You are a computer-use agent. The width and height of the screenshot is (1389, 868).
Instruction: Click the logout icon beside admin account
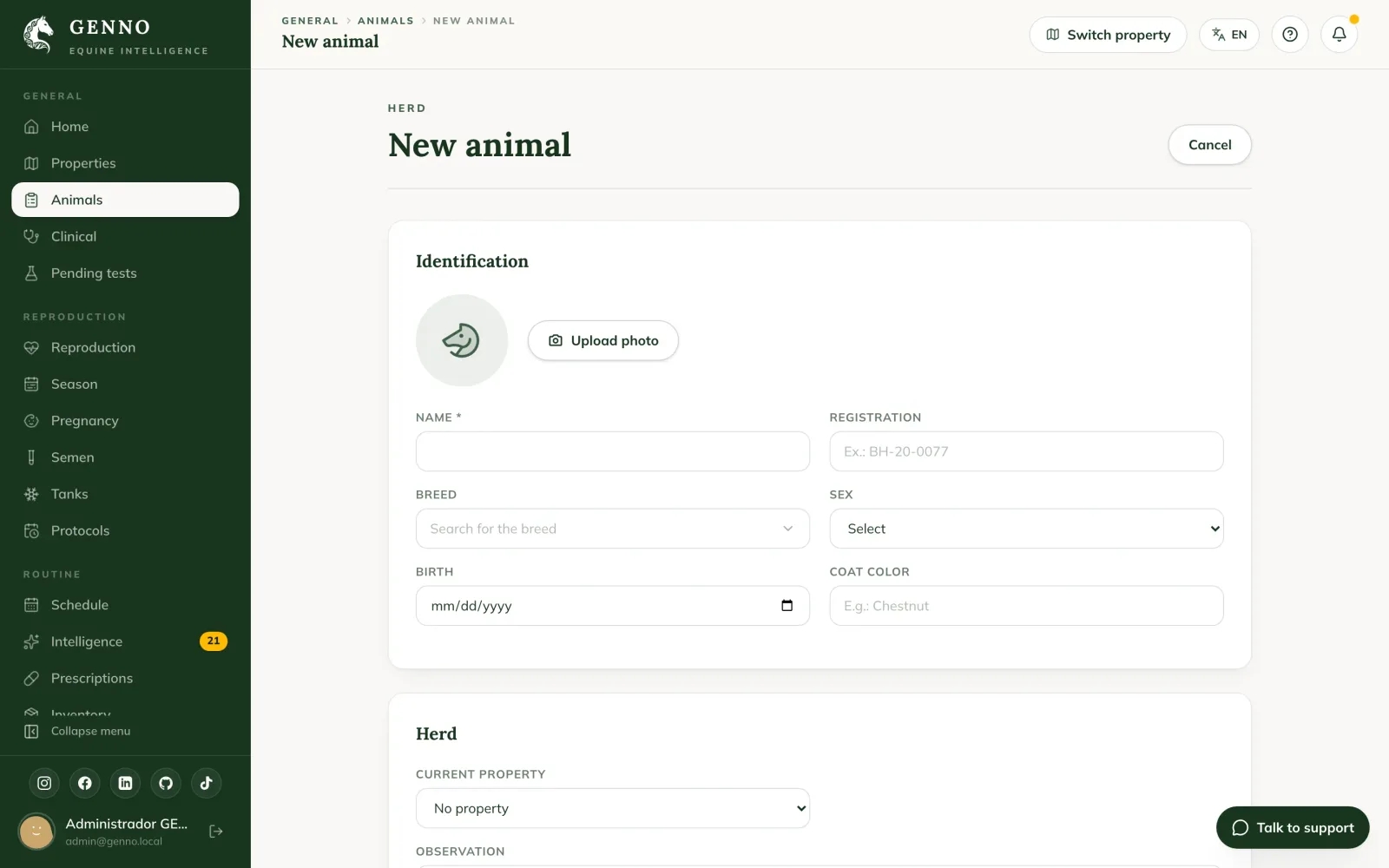click(x=216, y=832)
